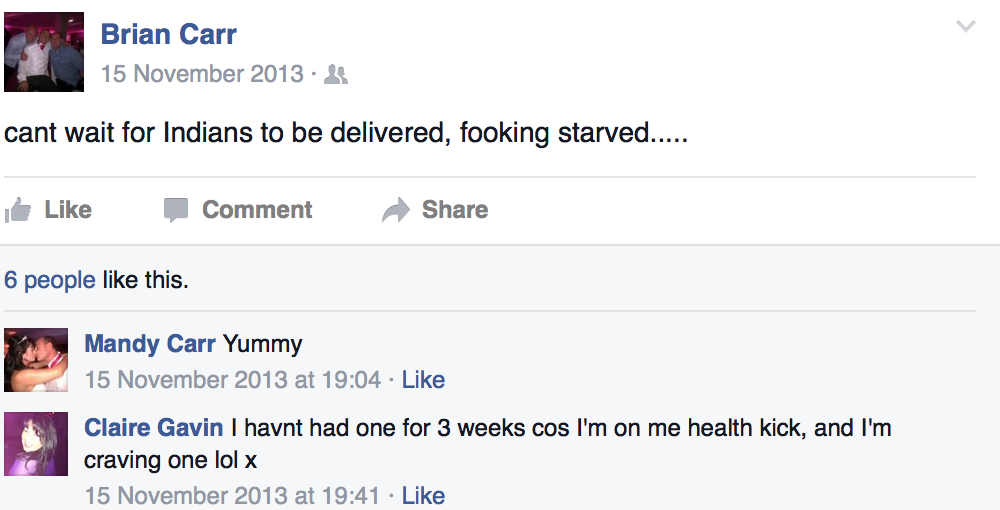Like Mandy Carr's "Yummy" comment
This screenshot has height=510, width=1000.
(423, 380)
